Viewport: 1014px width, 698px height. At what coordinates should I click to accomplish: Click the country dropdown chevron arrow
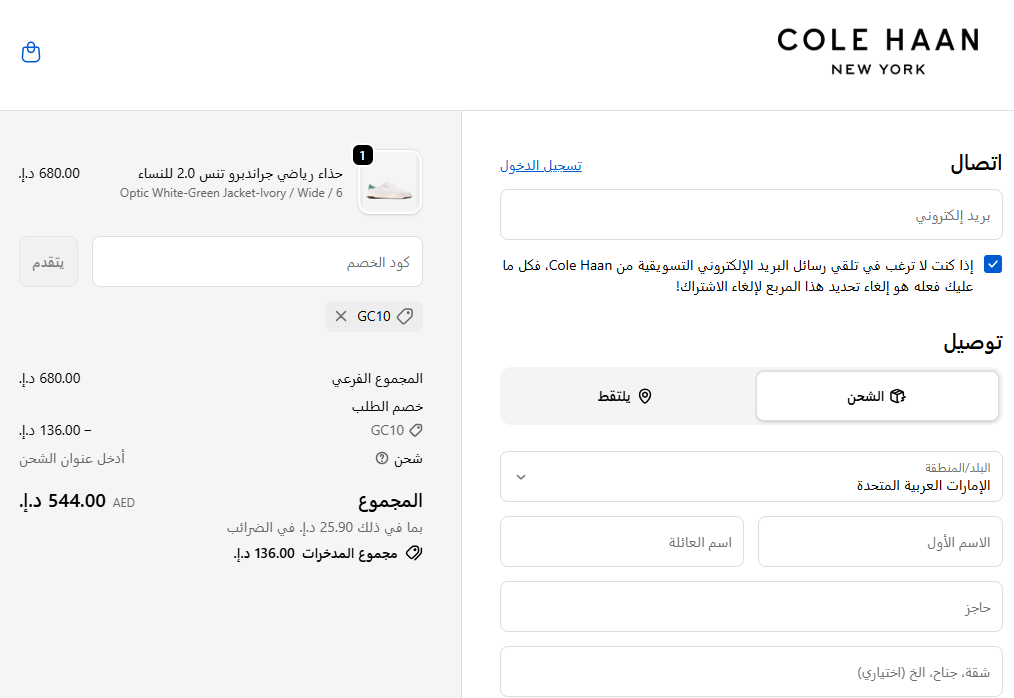521,477
